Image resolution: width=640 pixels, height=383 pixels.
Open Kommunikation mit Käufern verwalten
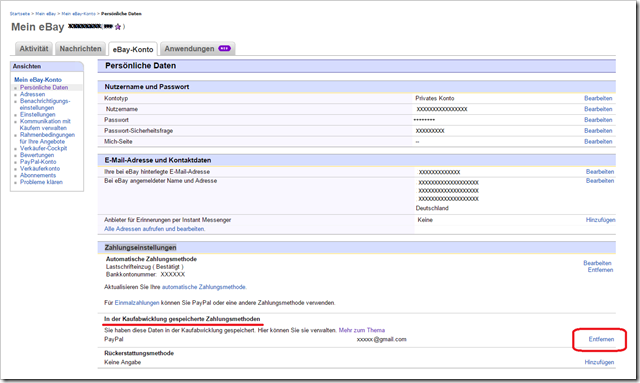(x=45, y=125)
